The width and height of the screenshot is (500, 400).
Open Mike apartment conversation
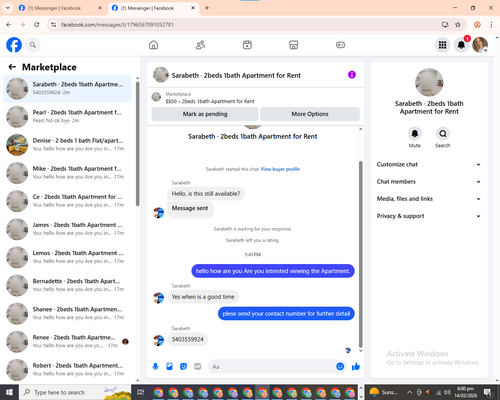pos(67,173)
